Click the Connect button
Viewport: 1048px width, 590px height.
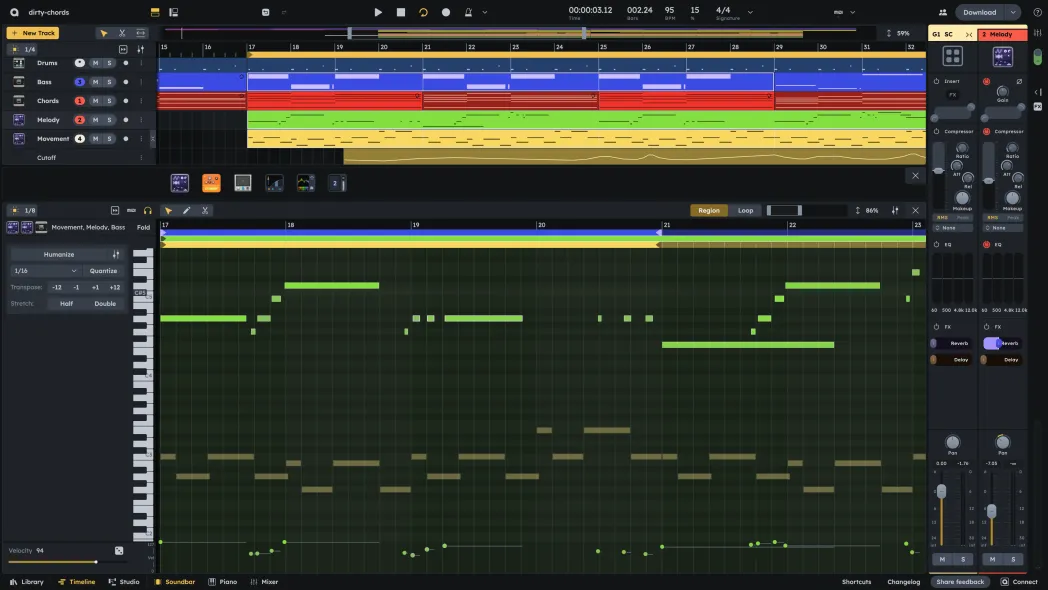tap(1019, 582)
